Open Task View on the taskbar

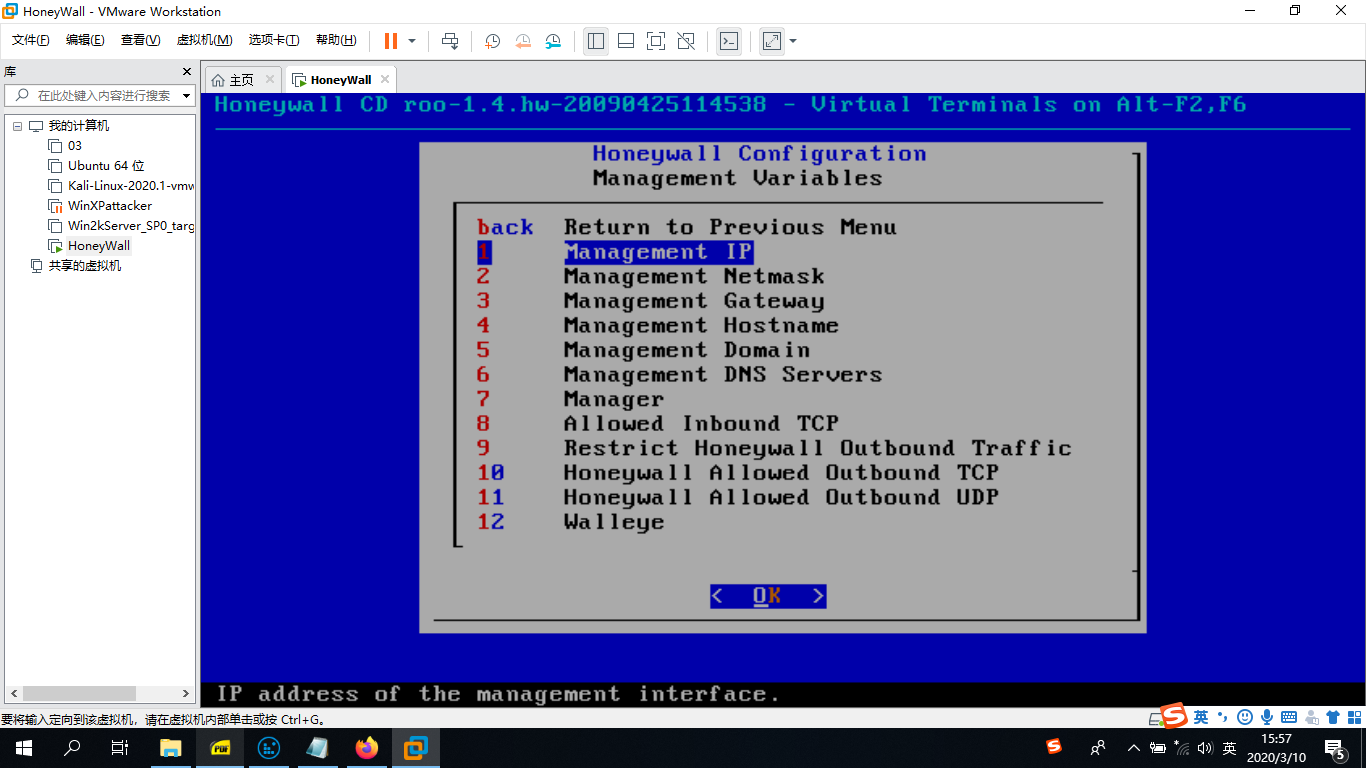coord(120,748)
